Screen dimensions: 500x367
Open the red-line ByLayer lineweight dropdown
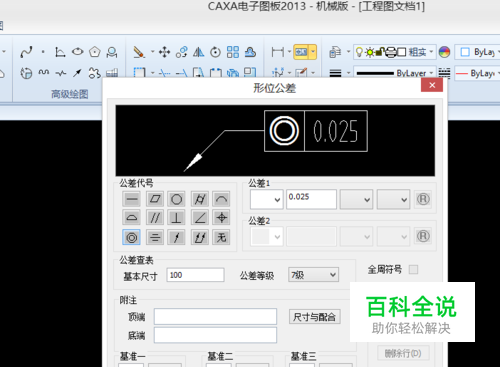478,73
